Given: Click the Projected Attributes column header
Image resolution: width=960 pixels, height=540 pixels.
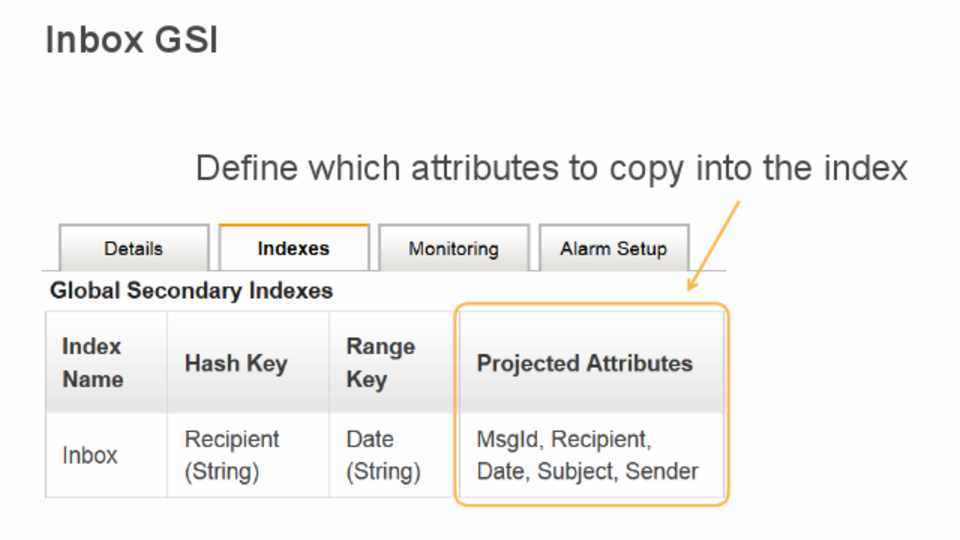Looking at the screenshot, I should tap(584, 363).
